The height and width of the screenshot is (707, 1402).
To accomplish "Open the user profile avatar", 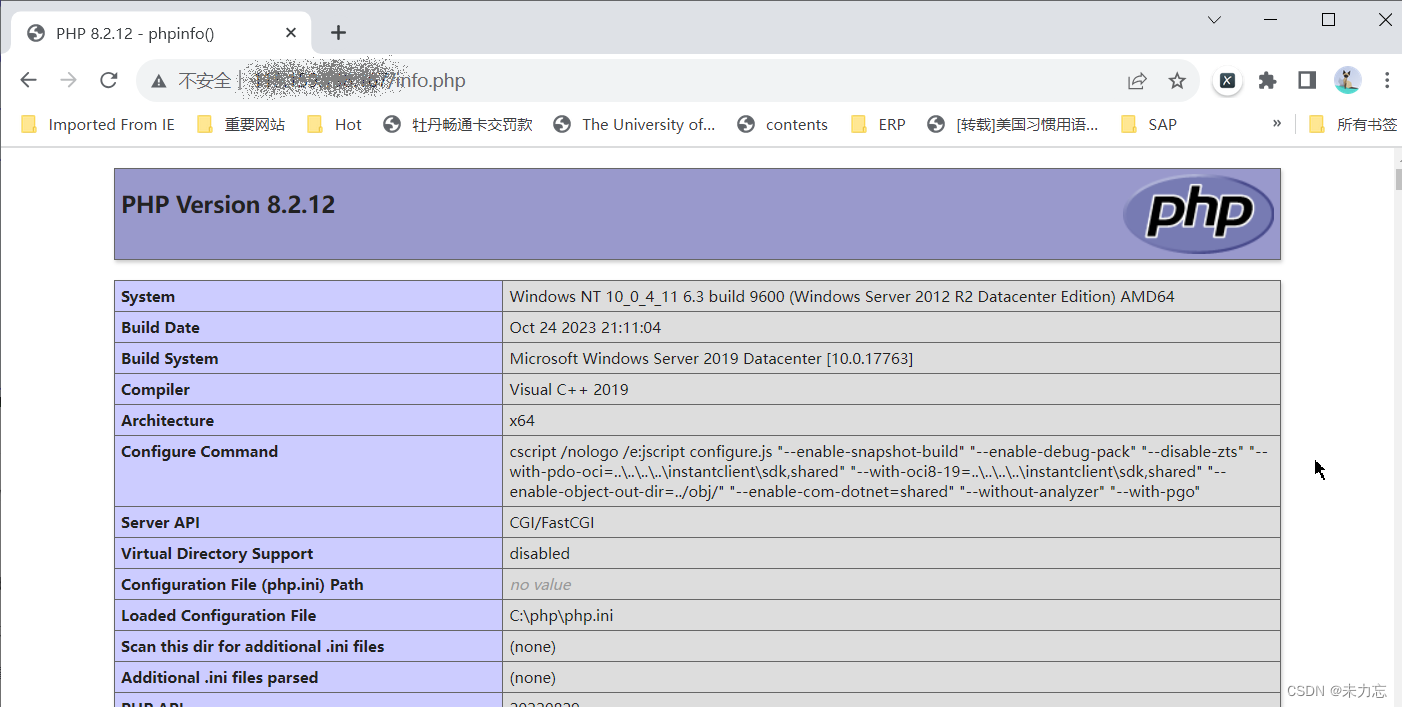I will pyautogui.click(x=1347, y=81).
